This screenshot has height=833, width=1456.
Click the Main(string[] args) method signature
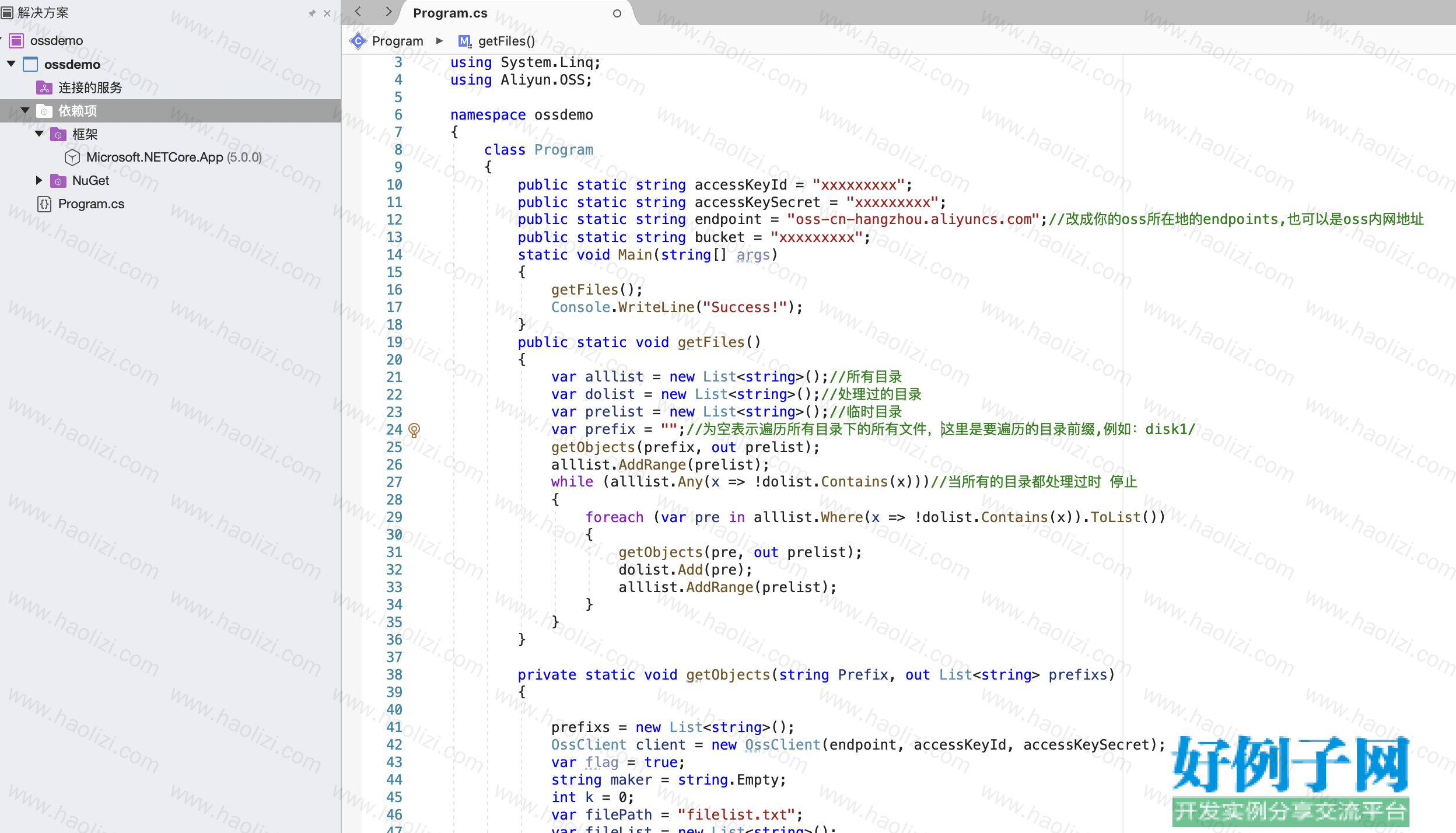647,255
